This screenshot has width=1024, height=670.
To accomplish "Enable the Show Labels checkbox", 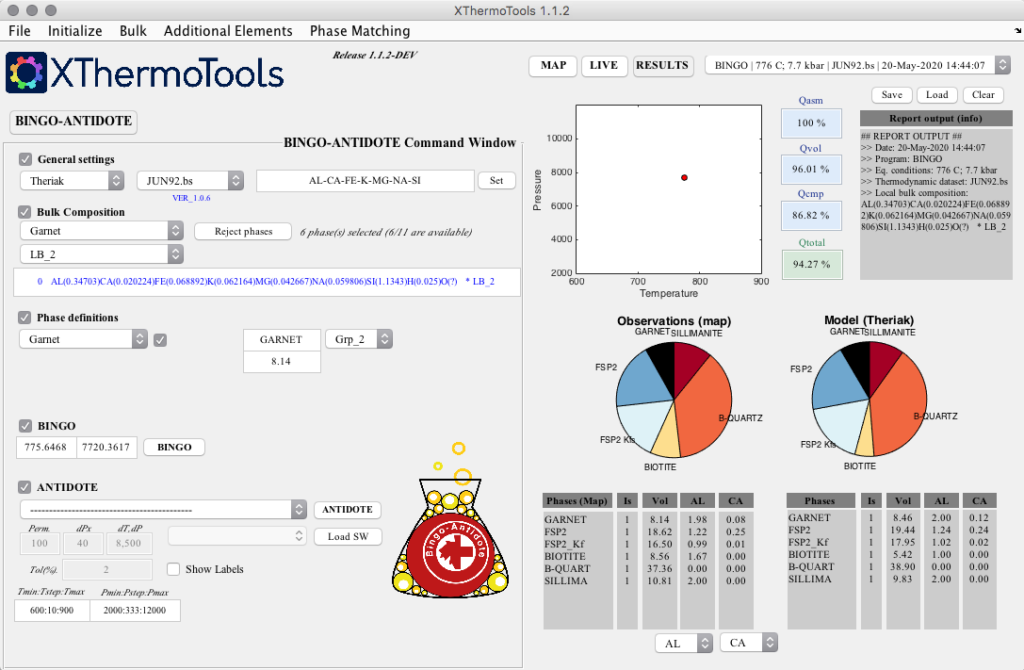I will pyautogui.click(x=173, y=569).
